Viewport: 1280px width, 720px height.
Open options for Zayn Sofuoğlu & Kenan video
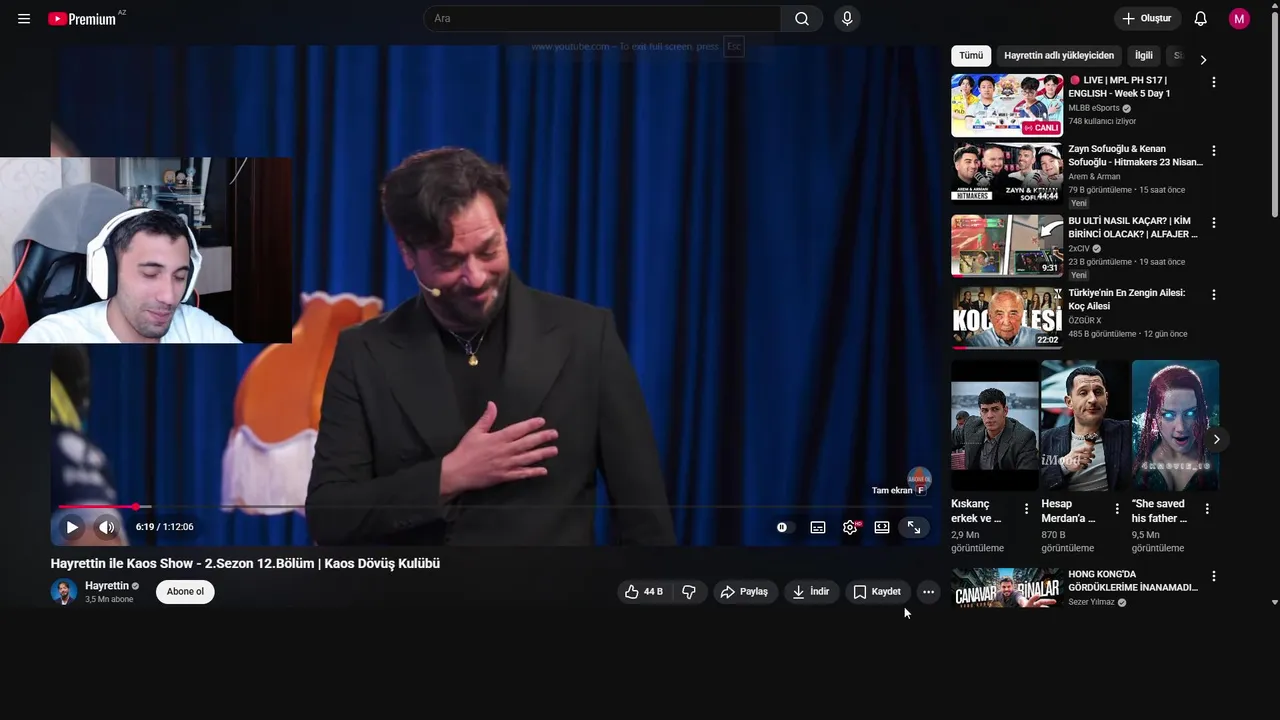[1214, 151]
